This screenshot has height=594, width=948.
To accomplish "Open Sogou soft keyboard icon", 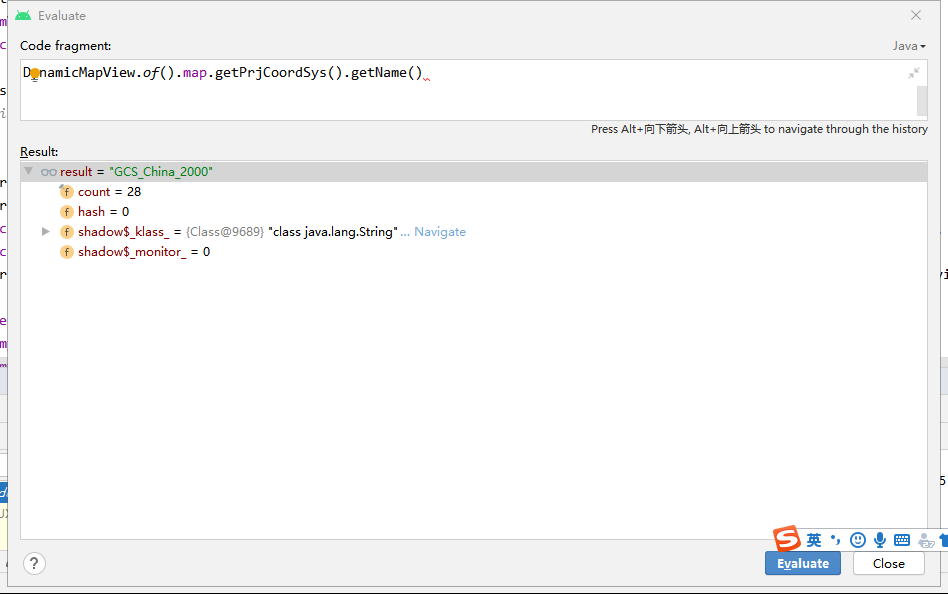I will click(x=901, y=540).
